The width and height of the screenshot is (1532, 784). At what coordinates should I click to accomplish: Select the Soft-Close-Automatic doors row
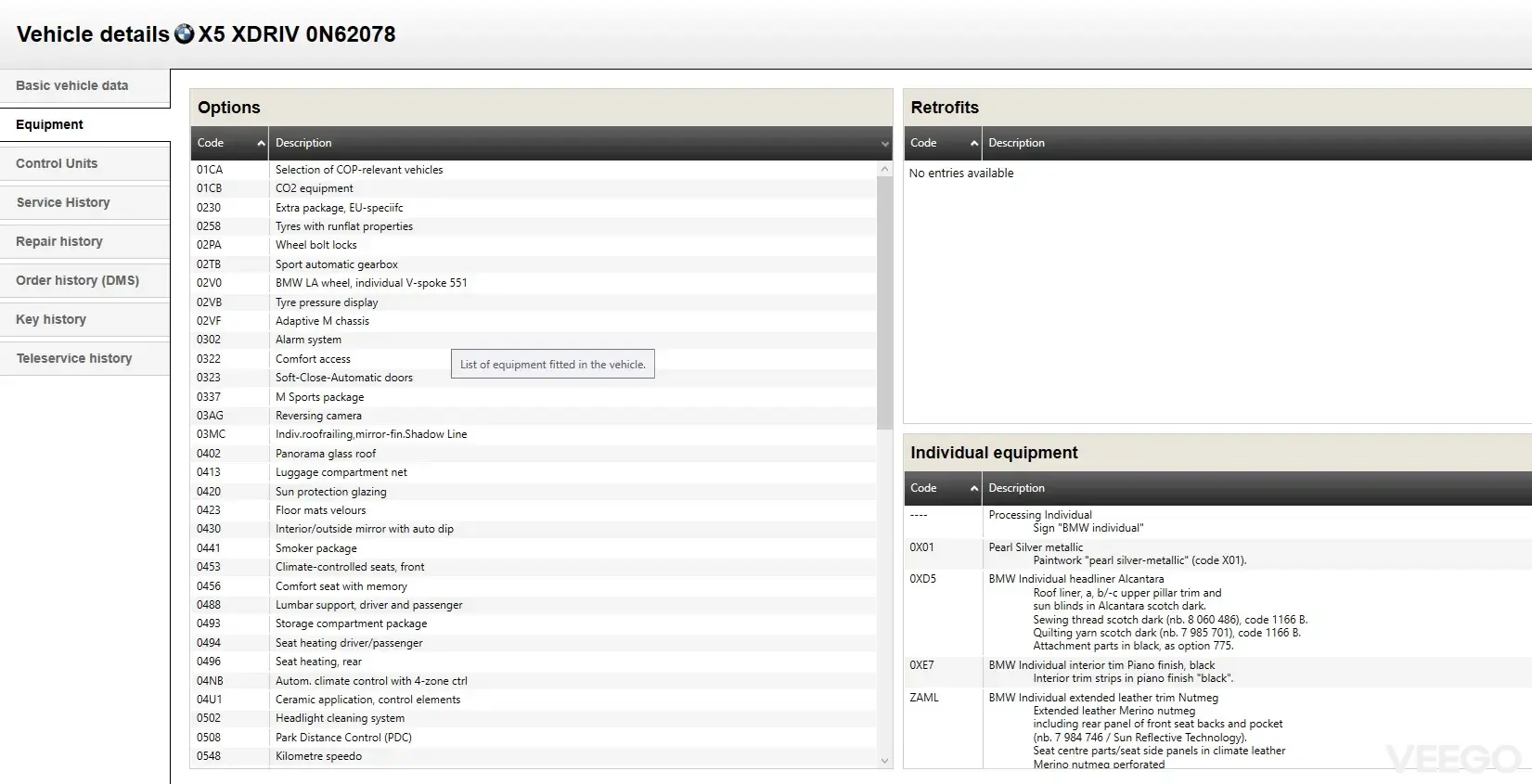(534, 378)
